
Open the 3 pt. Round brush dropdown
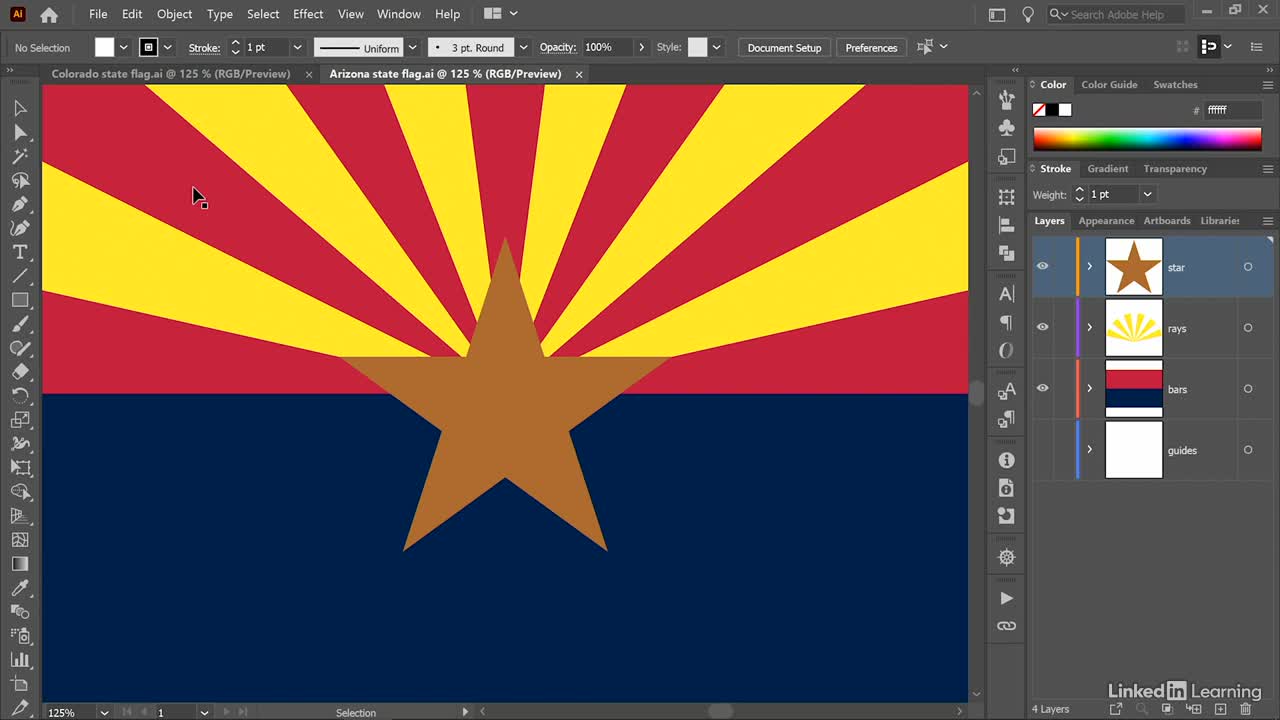click(523, 48)
